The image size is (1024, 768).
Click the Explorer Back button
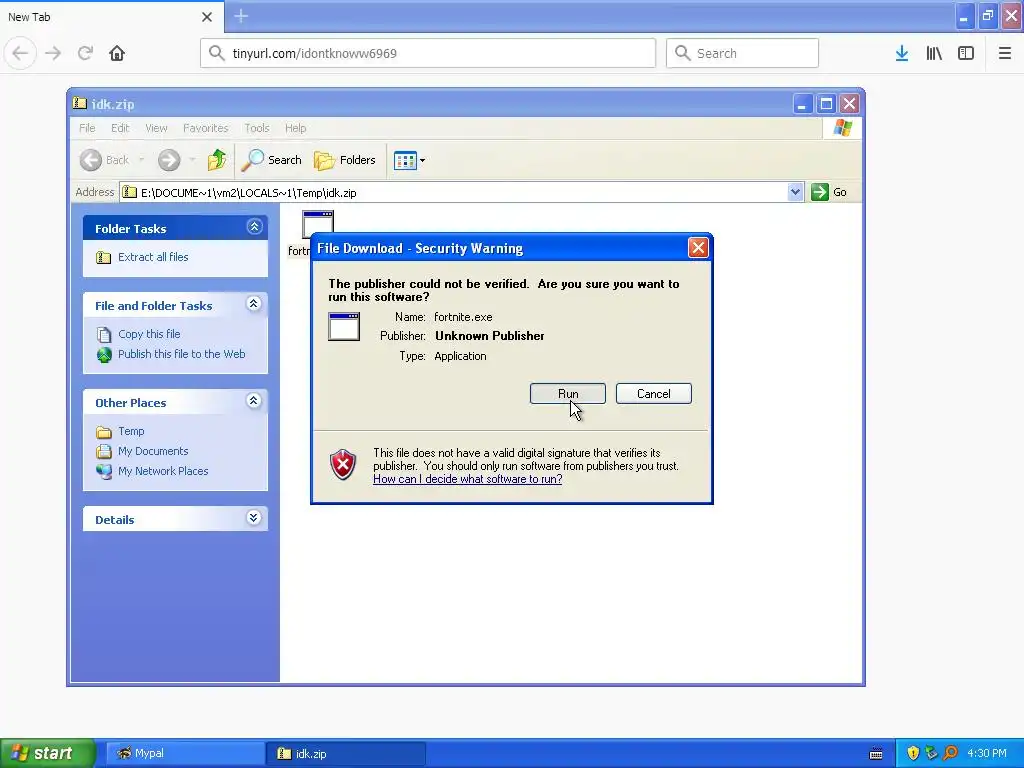104,160
